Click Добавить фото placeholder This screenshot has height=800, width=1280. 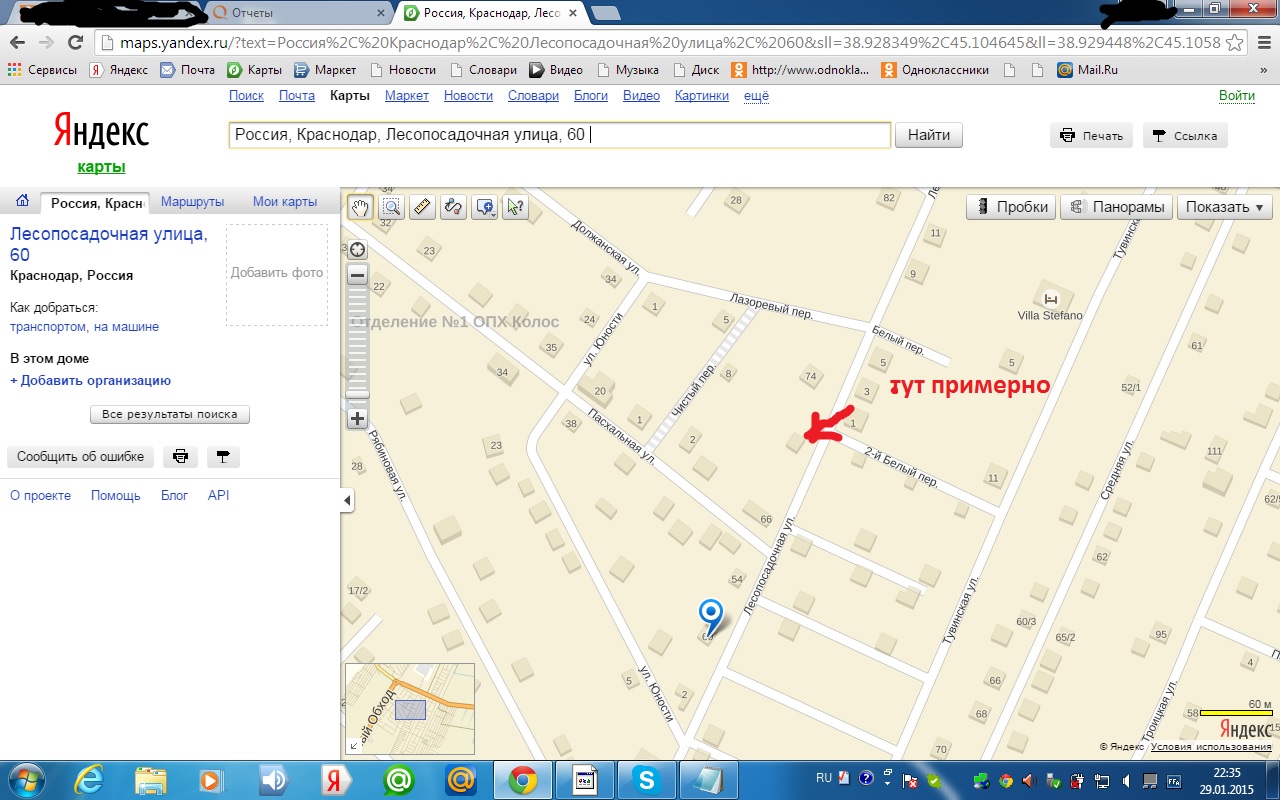click(277, 273)
